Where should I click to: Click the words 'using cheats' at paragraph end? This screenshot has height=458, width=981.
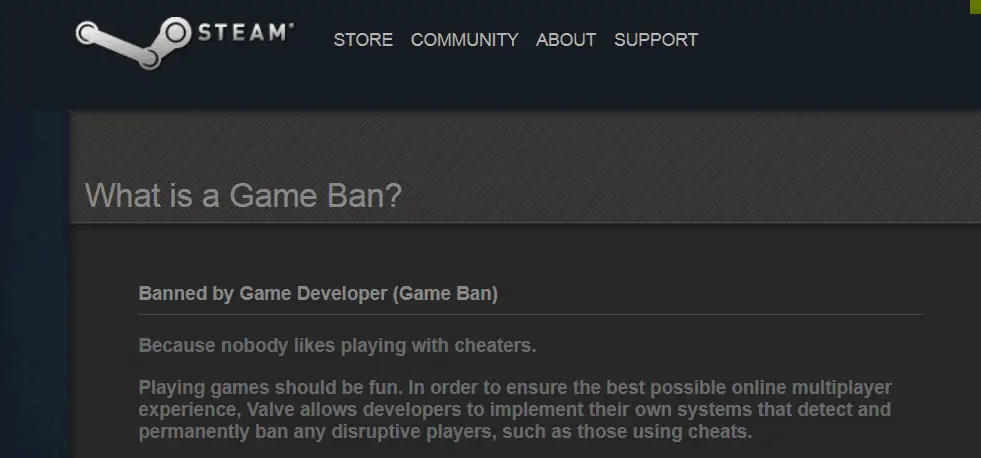point(697,432)
